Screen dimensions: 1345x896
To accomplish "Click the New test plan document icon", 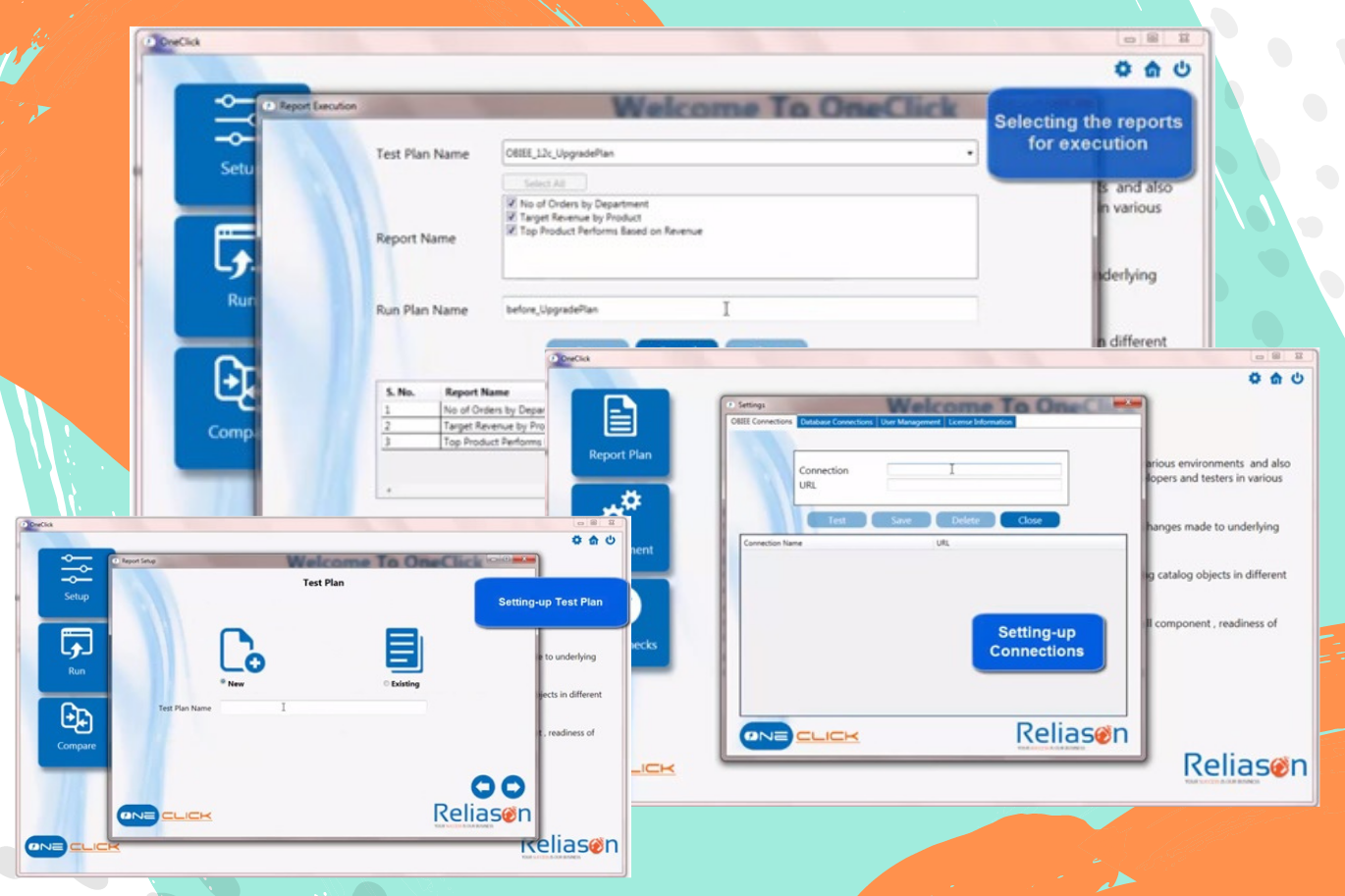I will pos(241,650).
